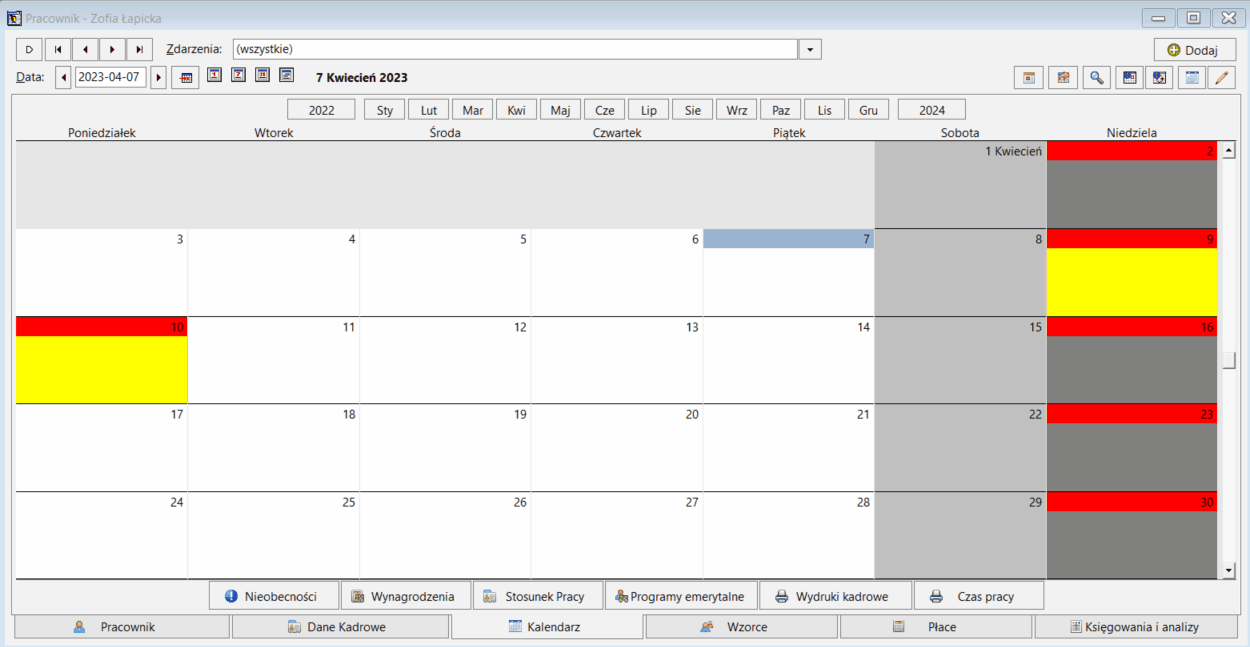Select month Lut
The image size is (1250, 647).
(x=429, y=110)
